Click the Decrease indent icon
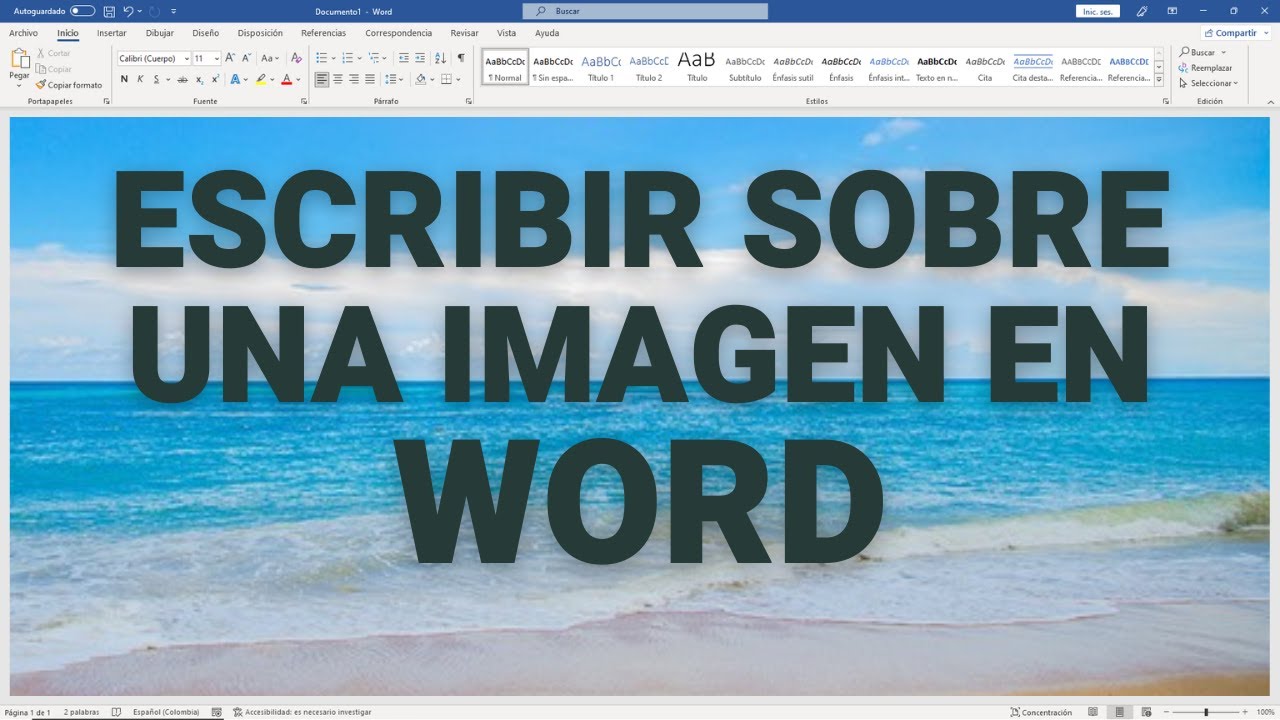Image resolution: width=1280 pixels, height=720 pixels. (402, 58)
